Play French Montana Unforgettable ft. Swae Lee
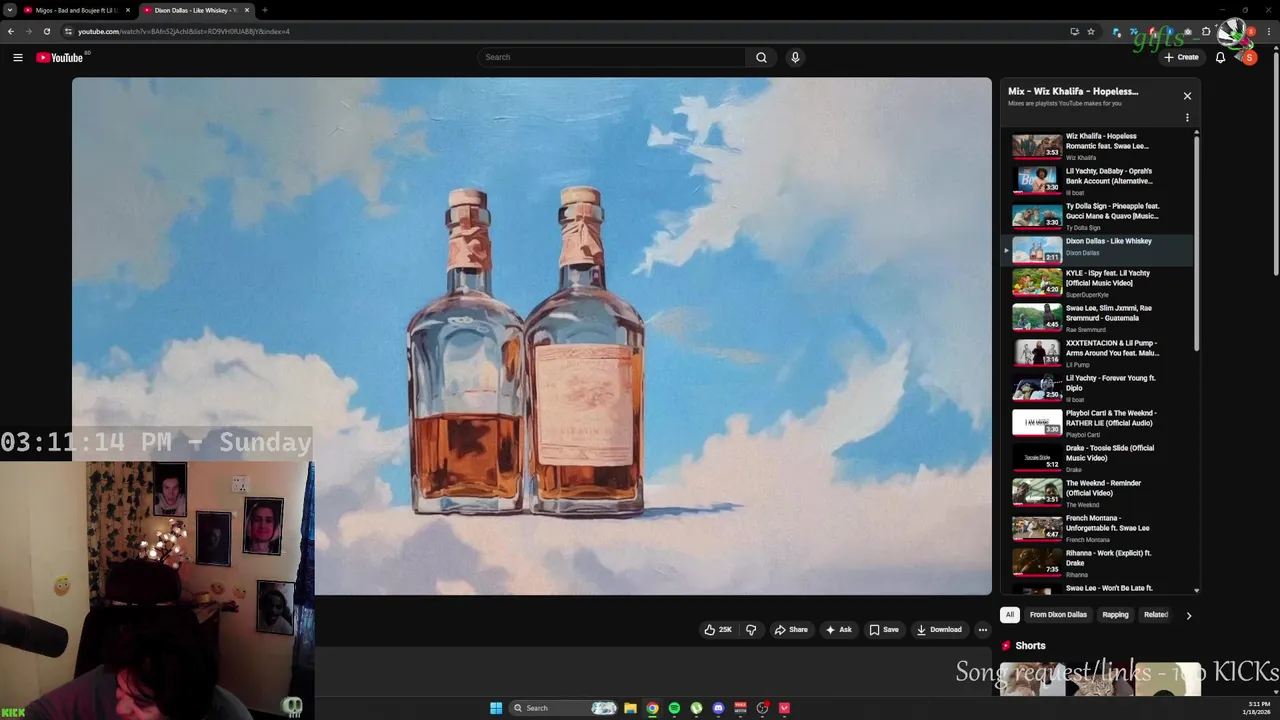This screenshot has width=1280, height=720. (x=1098, y=528)
